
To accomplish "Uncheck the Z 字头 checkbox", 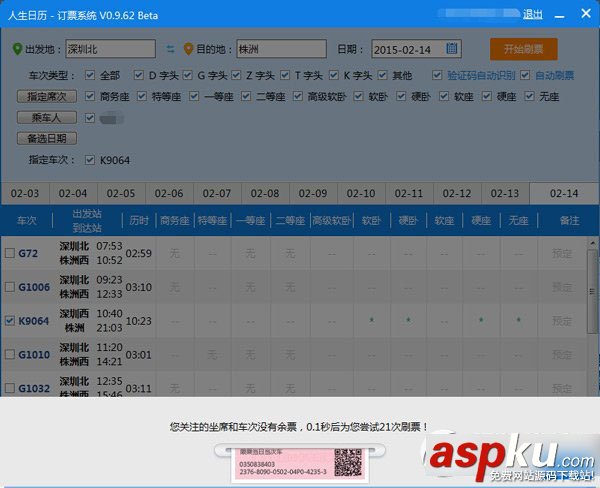I will click(x=236, y=75).
